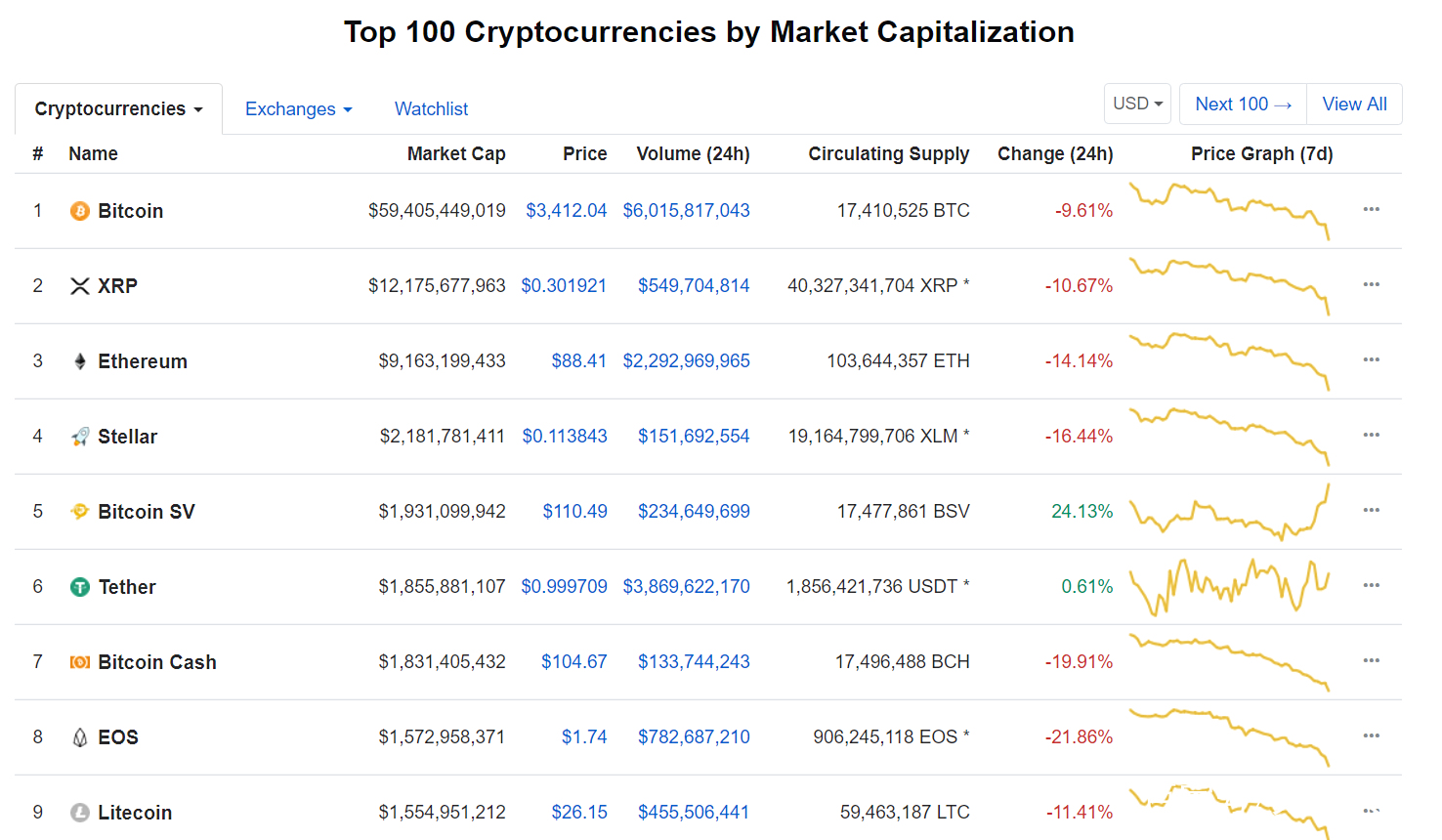Open the Bitcoin SV name link
Viewport: 1442px width, 840px height.
pyautogui.click(x=146, y=512)
